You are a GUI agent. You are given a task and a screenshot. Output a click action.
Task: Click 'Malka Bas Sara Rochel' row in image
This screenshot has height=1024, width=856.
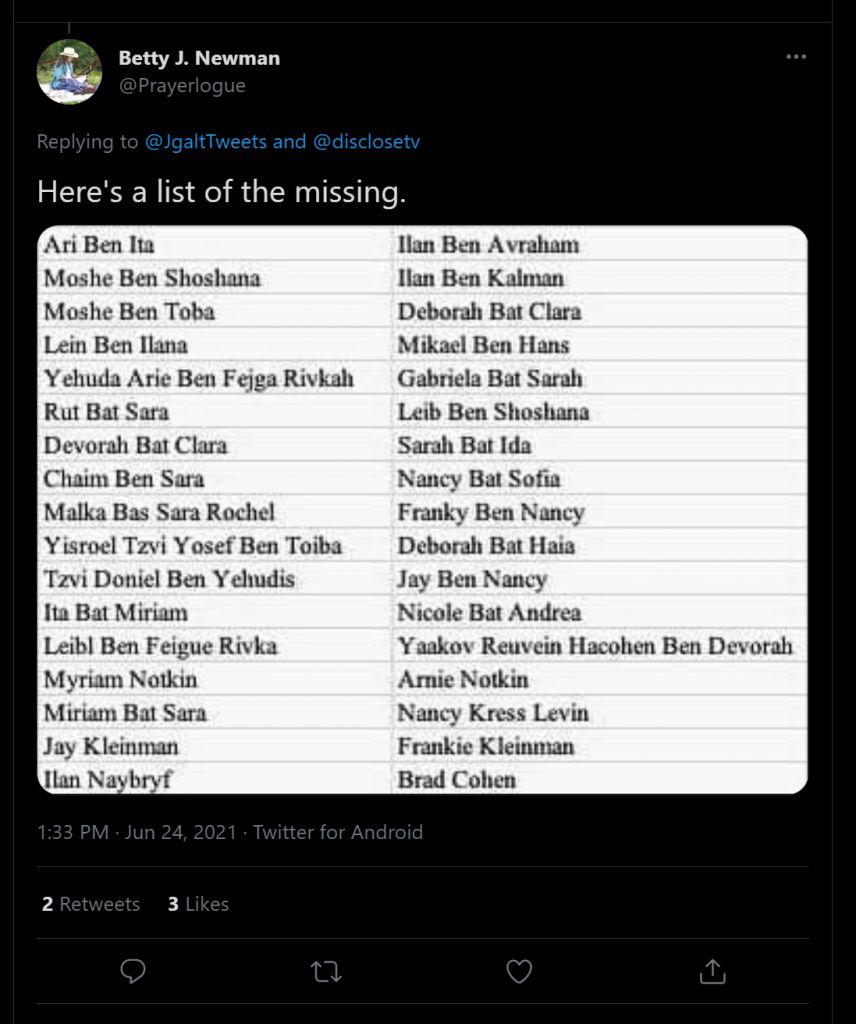159,512
